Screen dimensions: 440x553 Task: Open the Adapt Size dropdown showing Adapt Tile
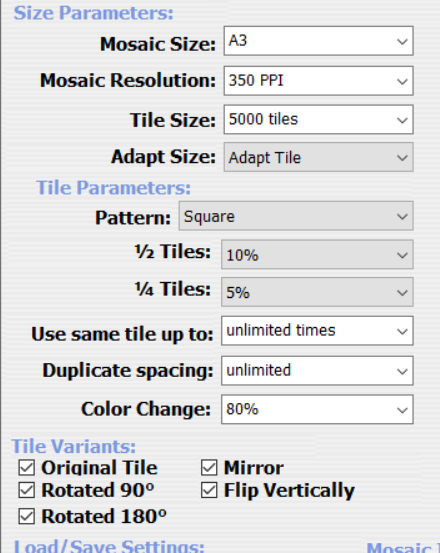point(318,157)
